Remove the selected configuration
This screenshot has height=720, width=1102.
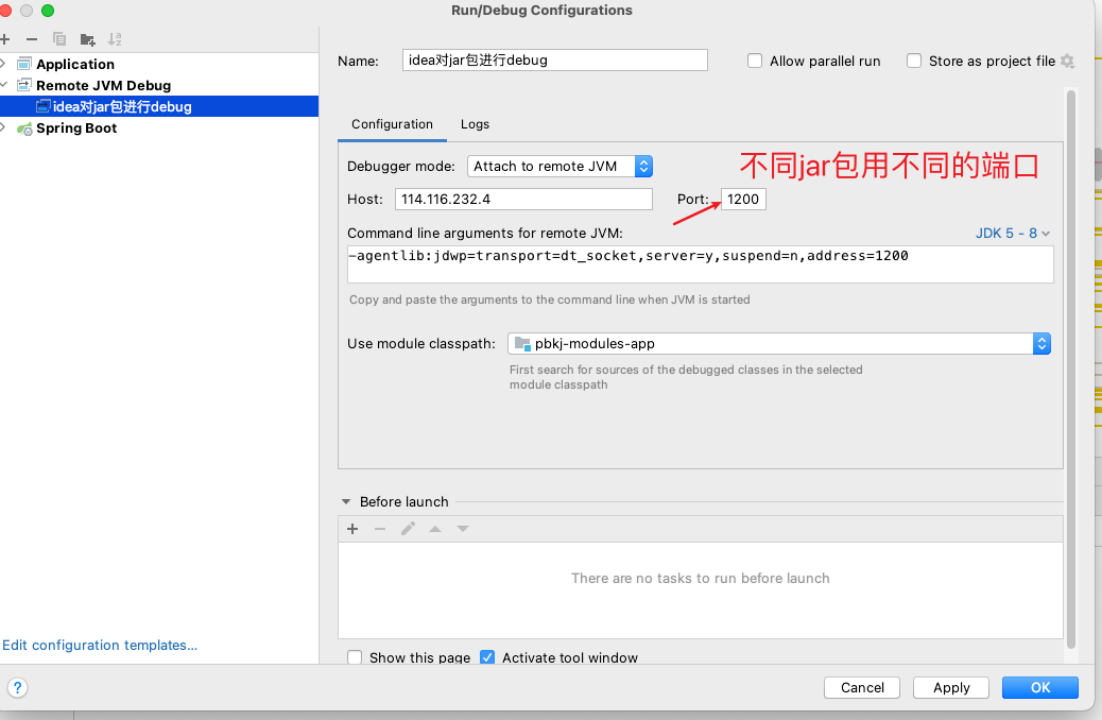coord(32,38)
